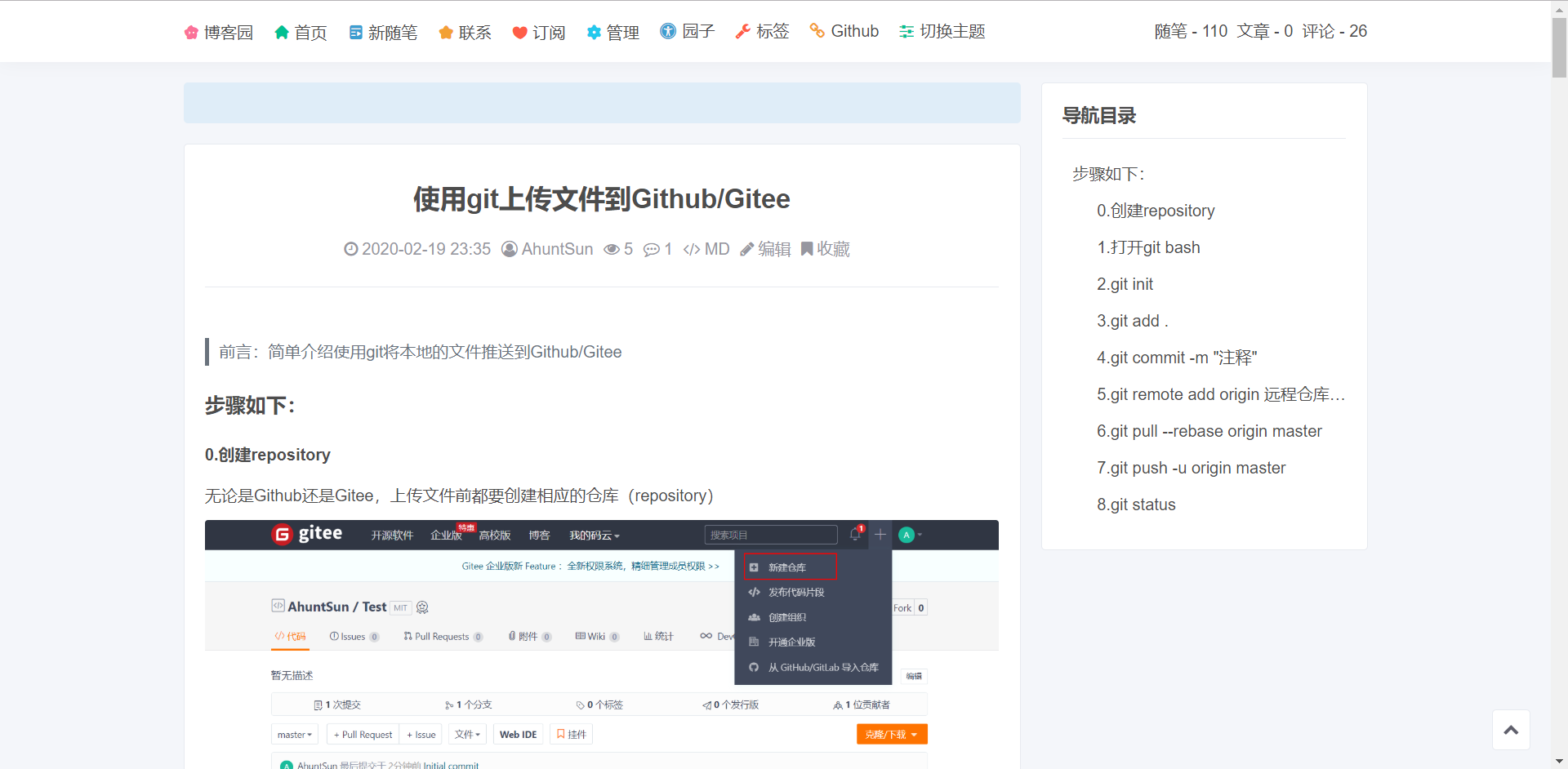This screenshot has height=769, width=1568.
Task: Jump to 0.创建repository in navigation
Action: click(x=1156, y=211)
